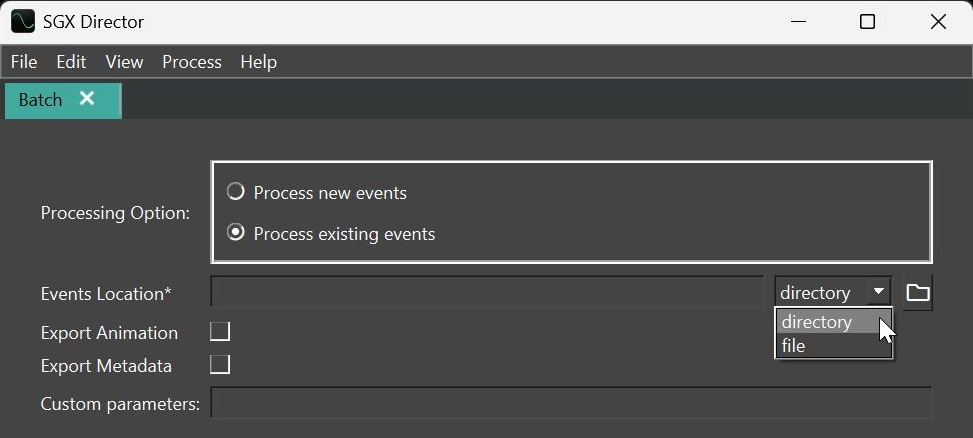973x438 pixels.
Task: Close the Batch tab with X
Action: 87,99
